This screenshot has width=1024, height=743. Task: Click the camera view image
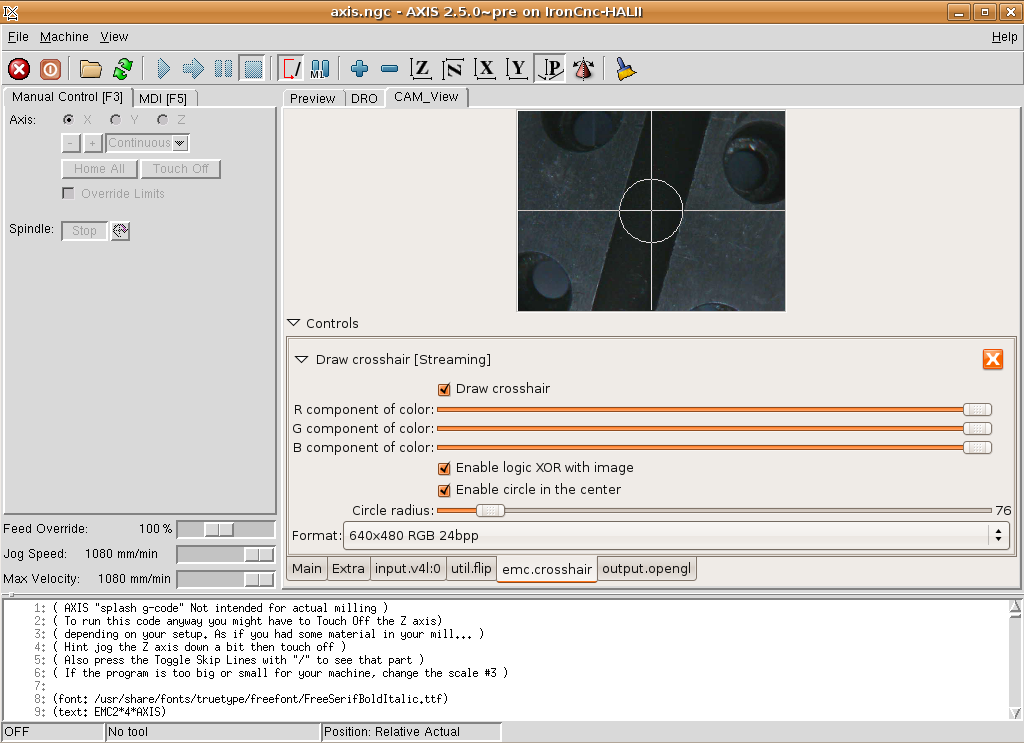point(651,211)
